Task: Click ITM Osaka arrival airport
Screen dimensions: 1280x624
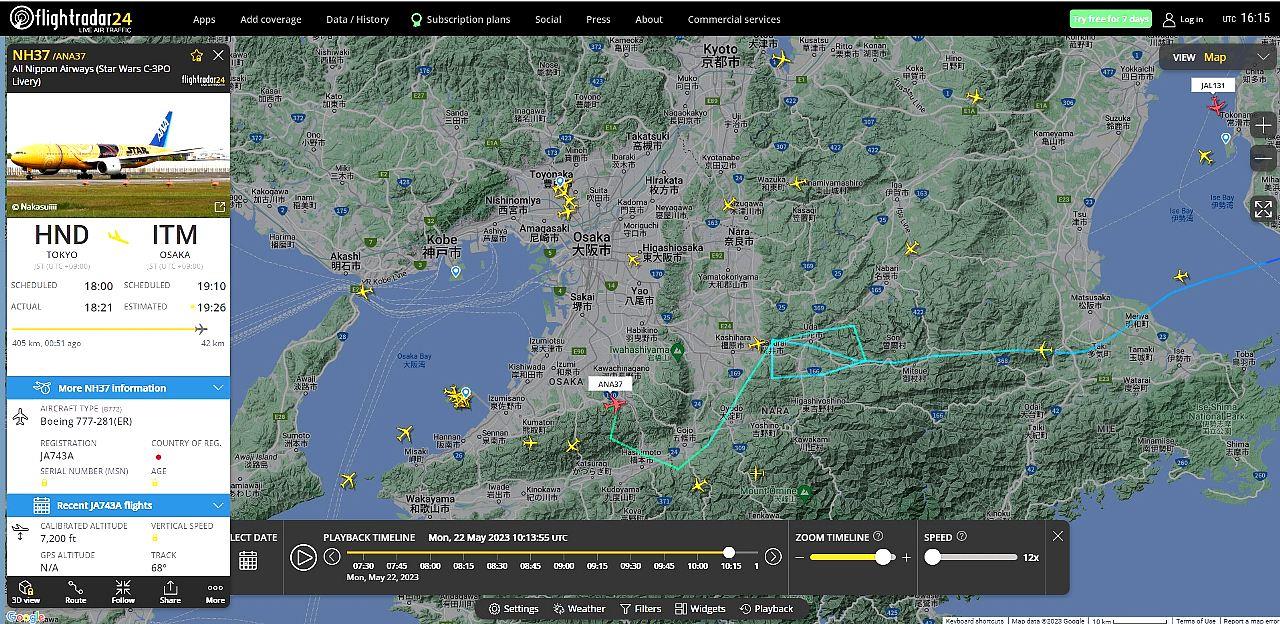Action: pos(174,245)
